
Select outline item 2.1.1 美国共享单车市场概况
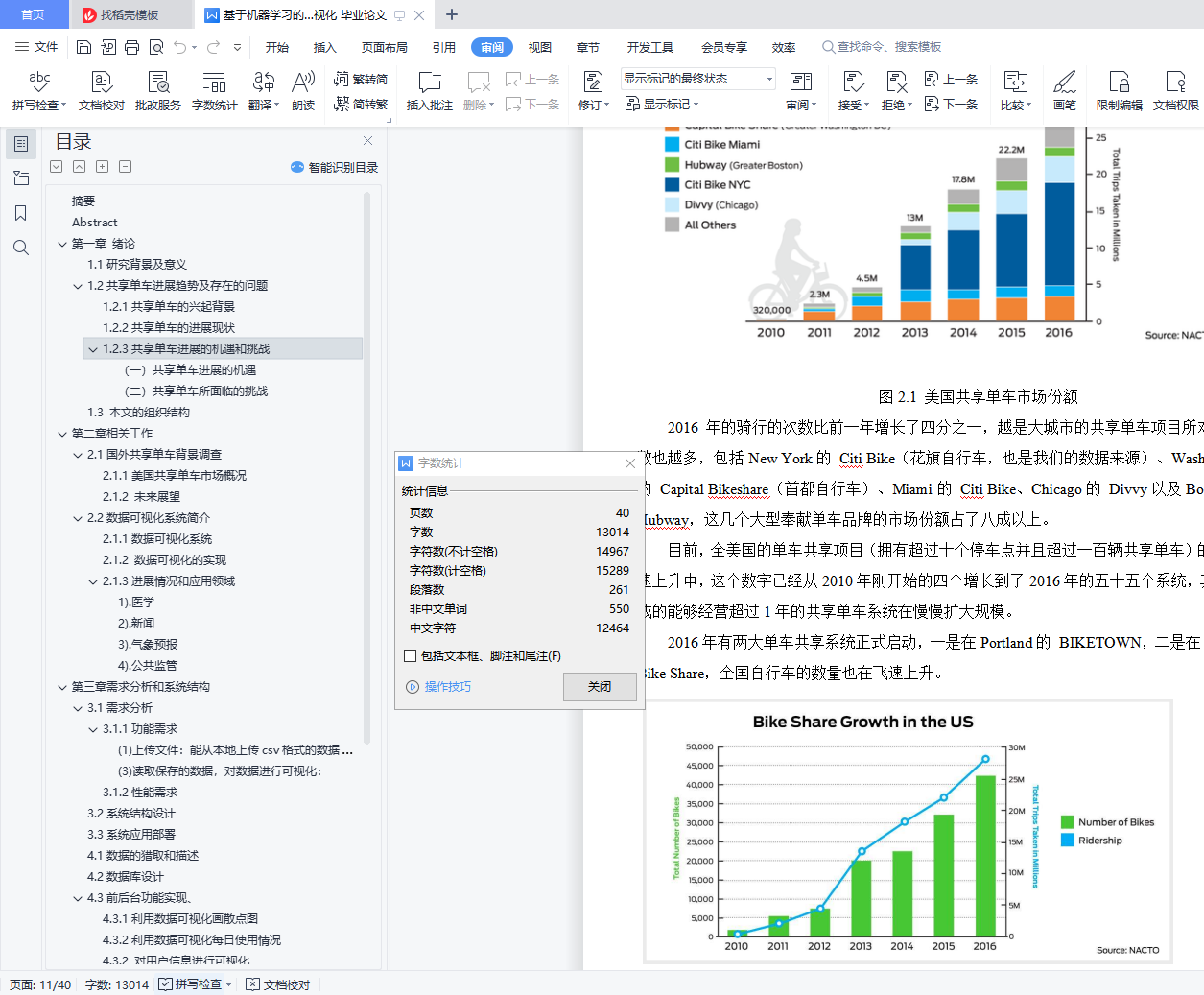tap(175, 476)
